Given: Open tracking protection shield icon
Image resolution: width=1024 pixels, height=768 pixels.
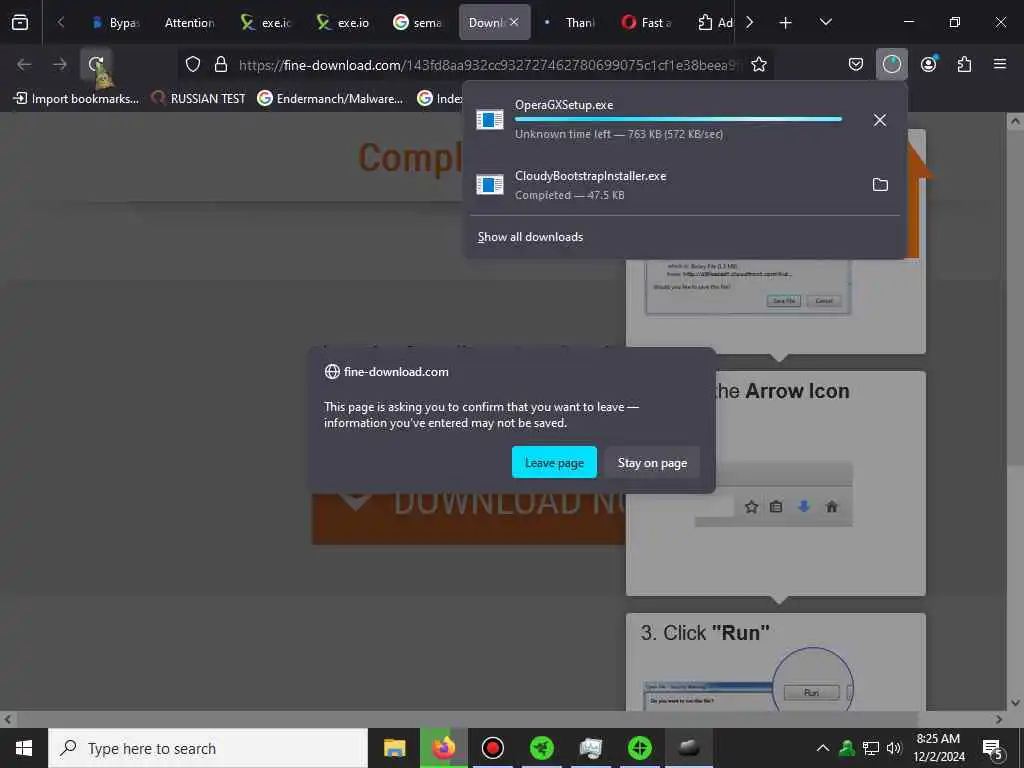Looking at the screenshot, I should (193, 64).
